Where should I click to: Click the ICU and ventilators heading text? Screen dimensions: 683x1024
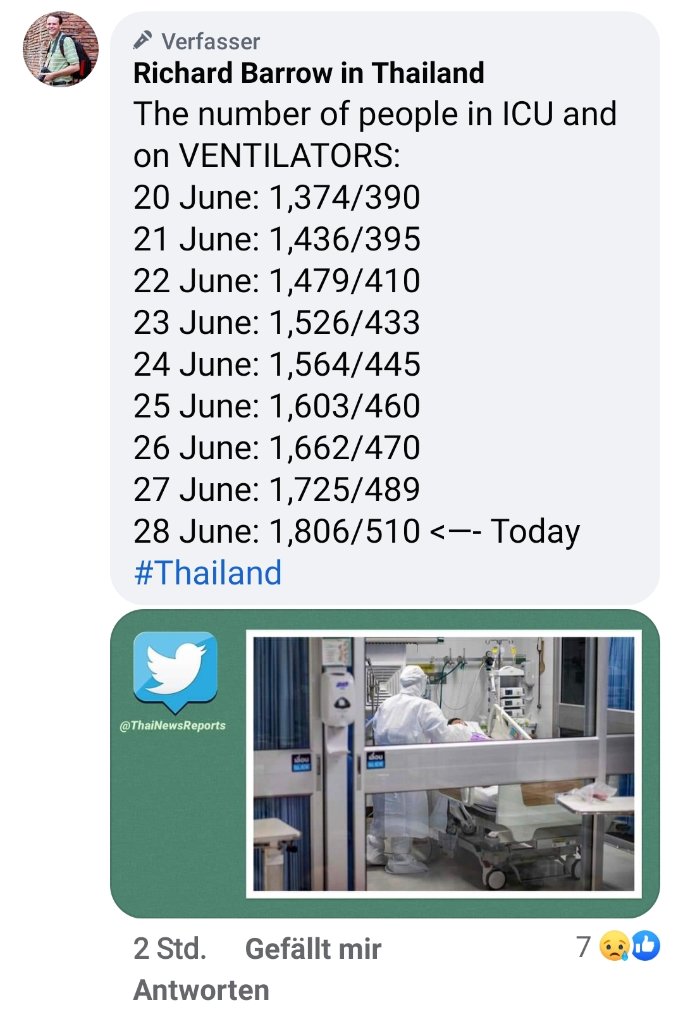(374, 135)
